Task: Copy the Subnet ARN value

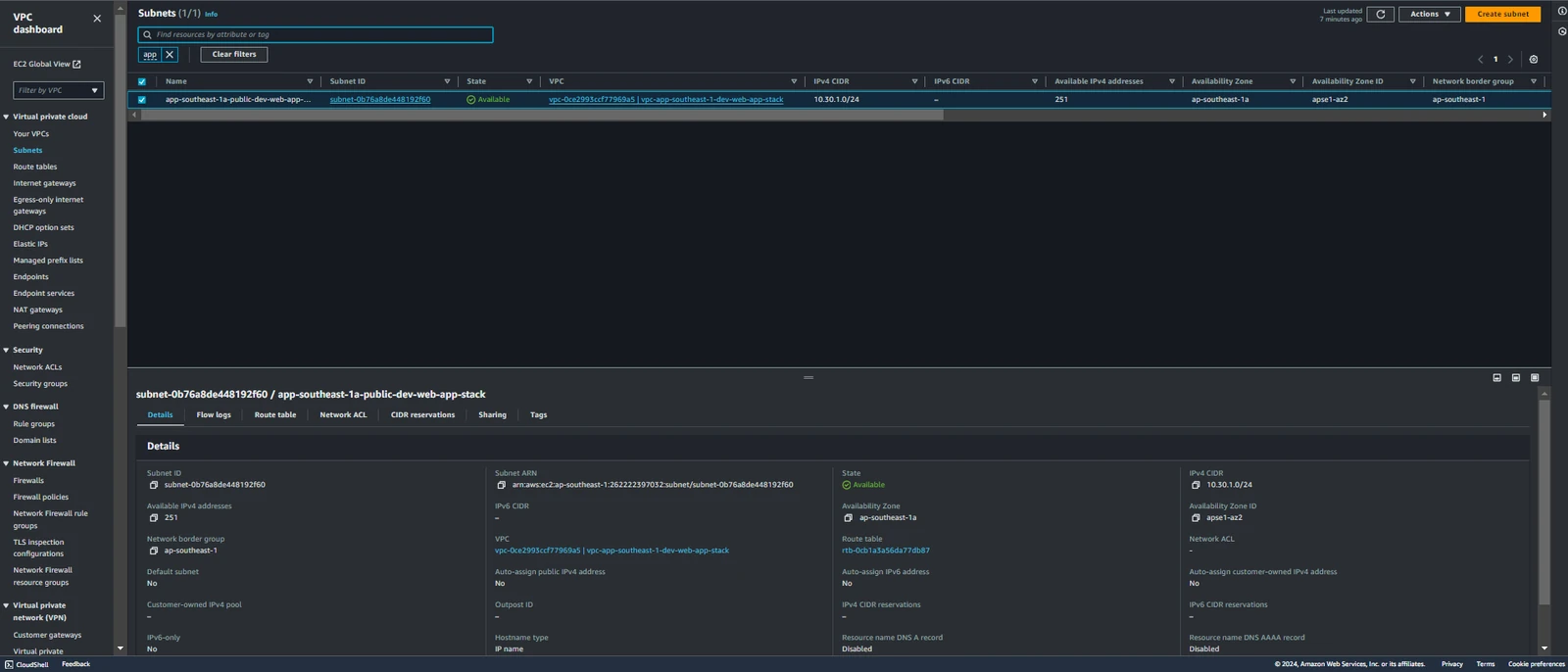Action: 501,485
